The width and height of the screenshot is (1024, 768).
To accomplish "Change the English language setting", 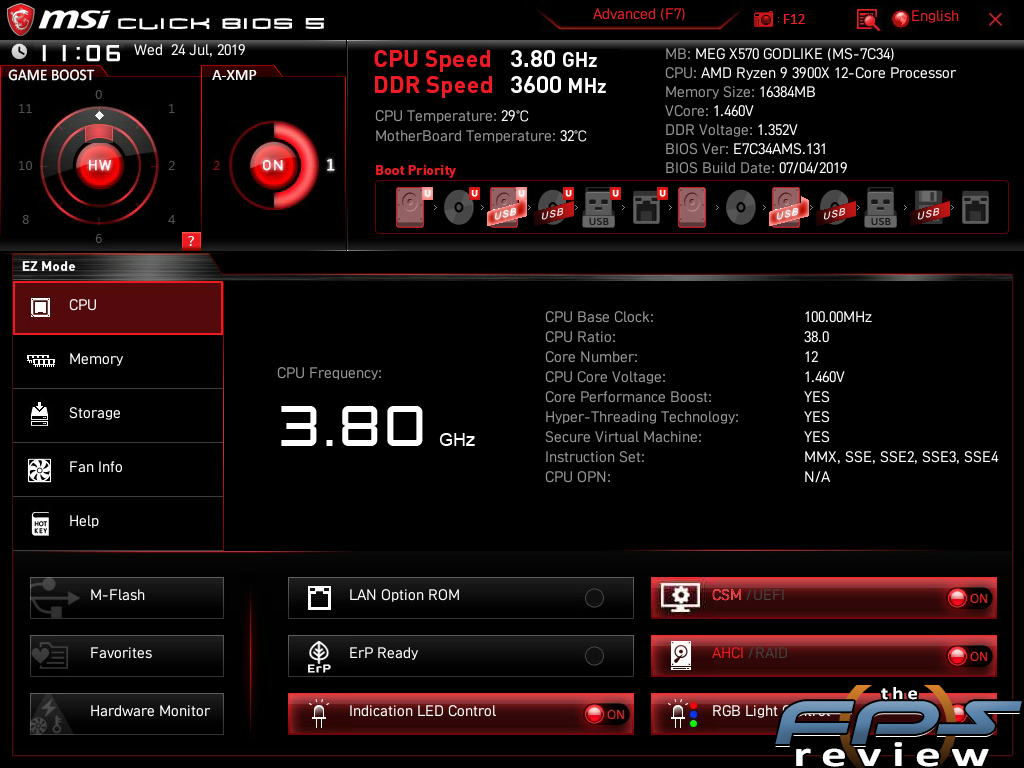I will tap(926, 17).
